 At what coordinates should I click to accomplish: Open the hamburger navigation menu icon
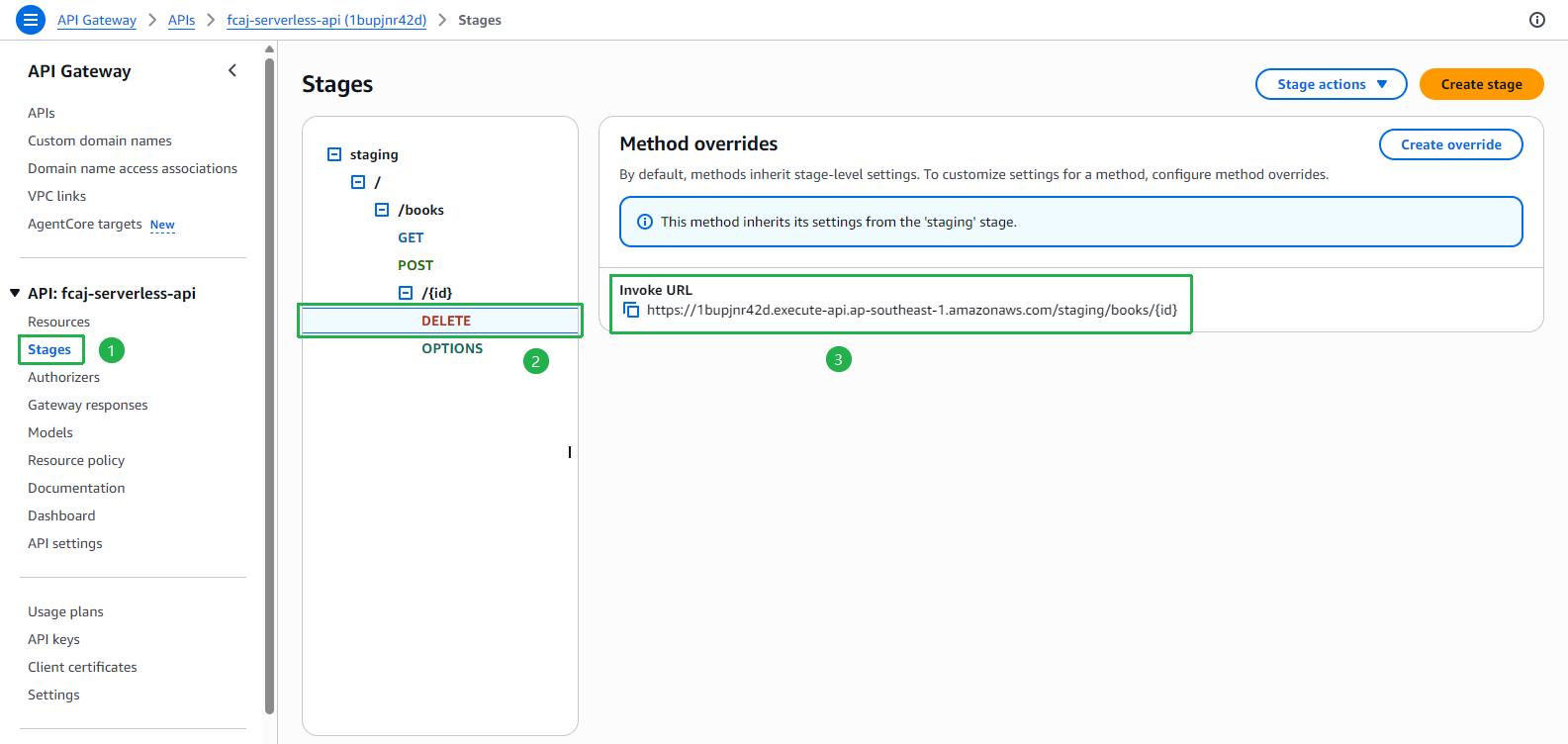pyautogui.click(x=31, y=20)
